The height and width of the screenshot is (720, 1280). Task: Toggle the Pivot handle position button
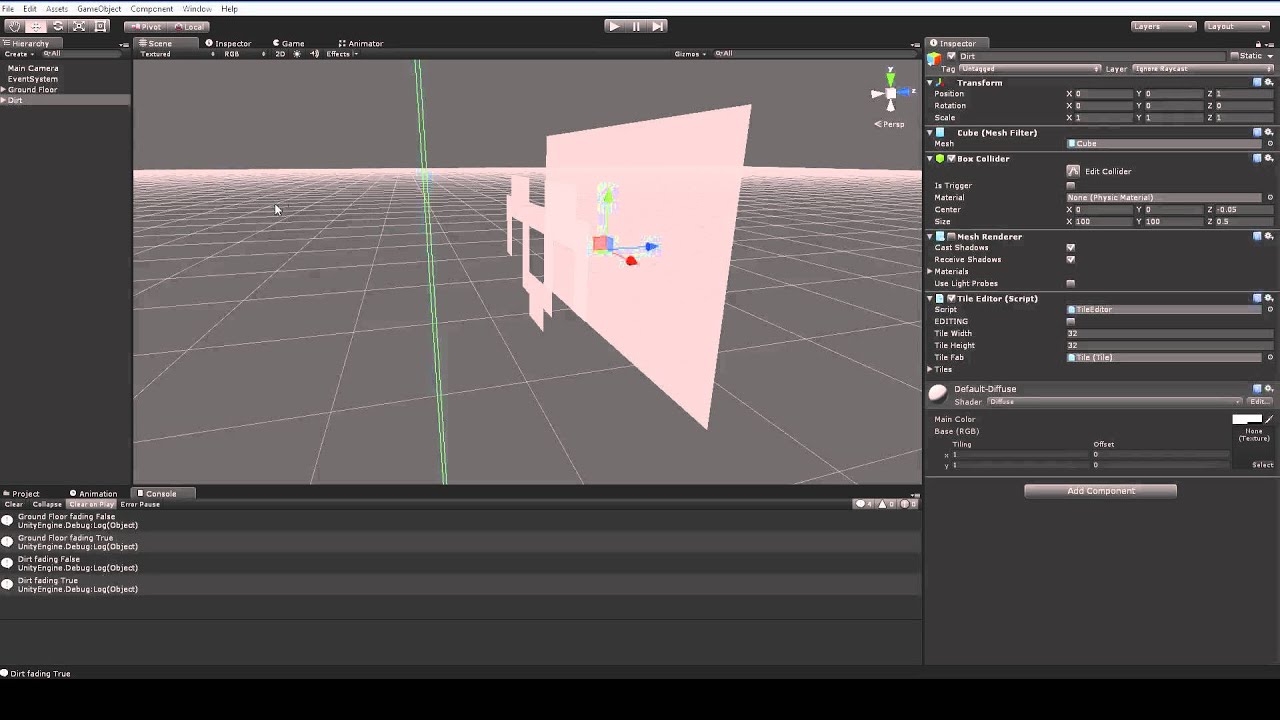click(x=146, y=26)
